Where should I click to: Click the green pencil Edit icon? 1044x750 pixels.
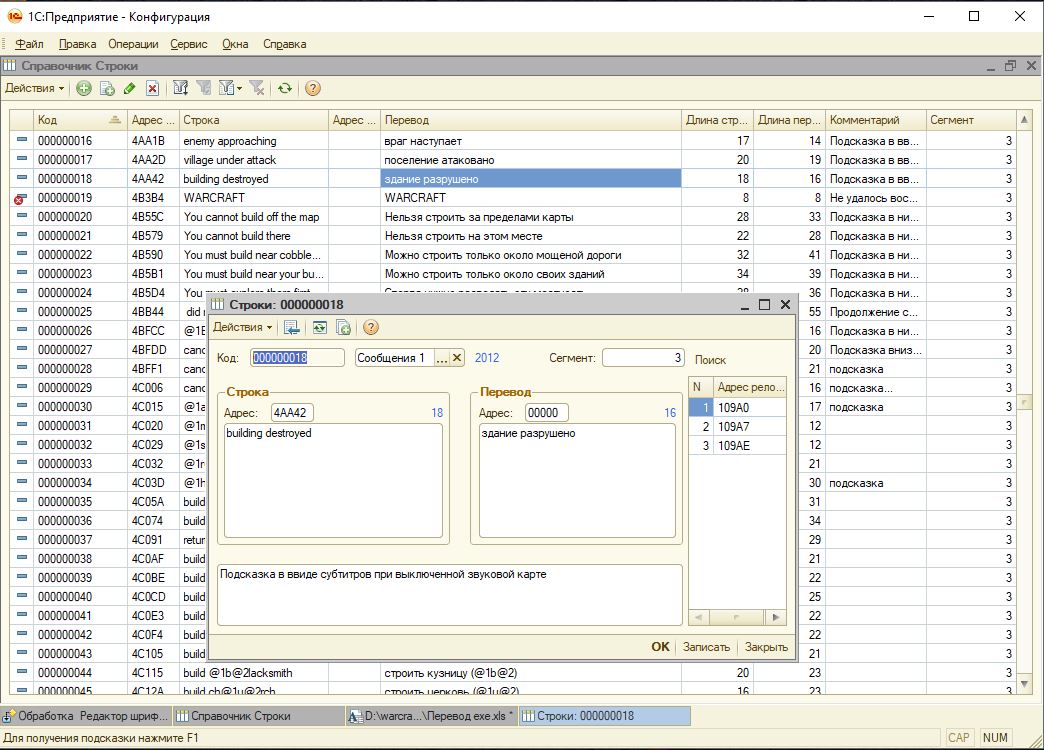pyautogui.click(x=129, y=88)
